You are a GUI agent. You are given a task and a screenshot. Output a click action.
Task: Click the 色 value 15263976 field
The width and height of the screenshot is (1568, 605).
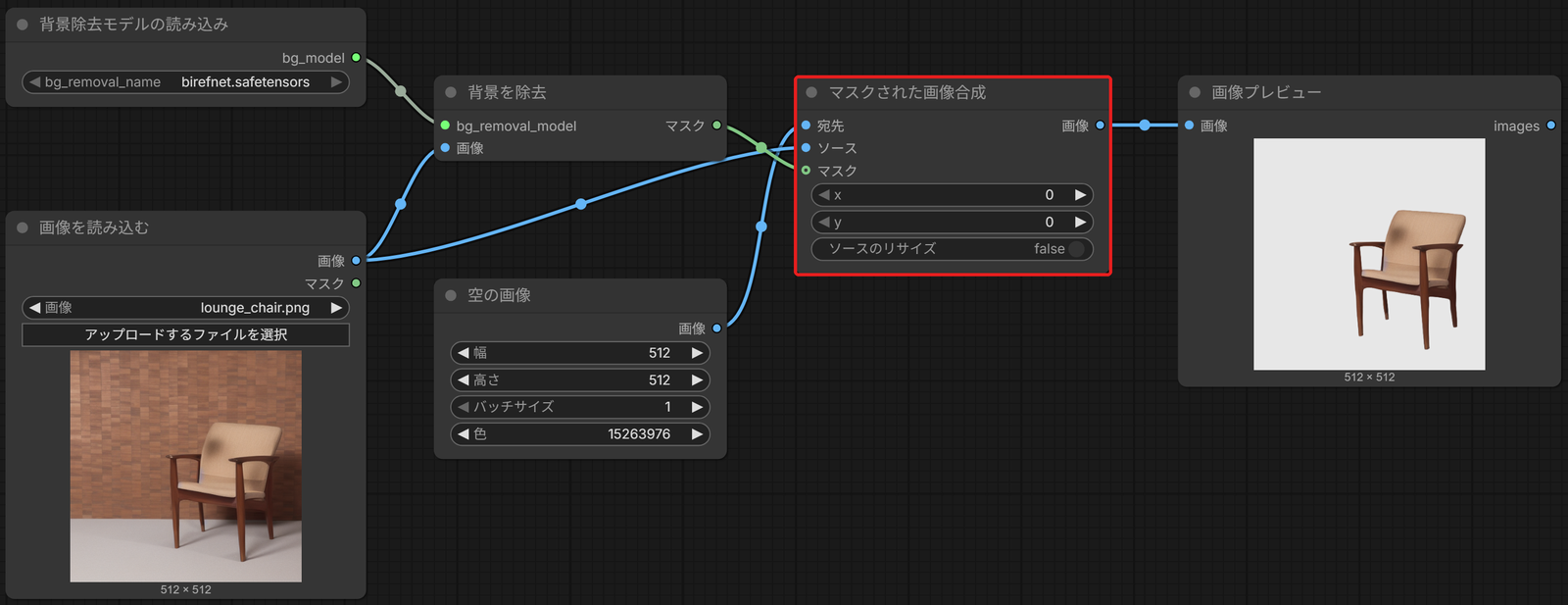(580, 434)
